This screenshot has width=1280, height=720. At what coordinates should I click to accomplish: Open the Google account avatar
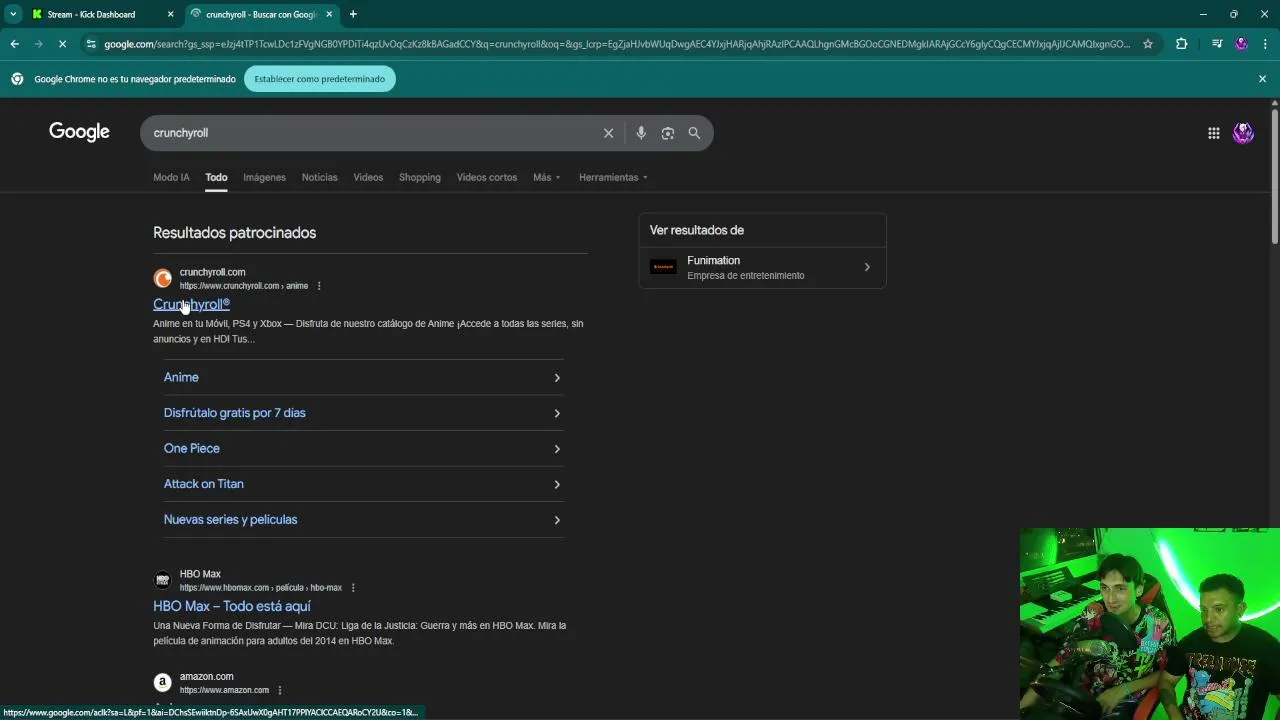(1243, 133)
